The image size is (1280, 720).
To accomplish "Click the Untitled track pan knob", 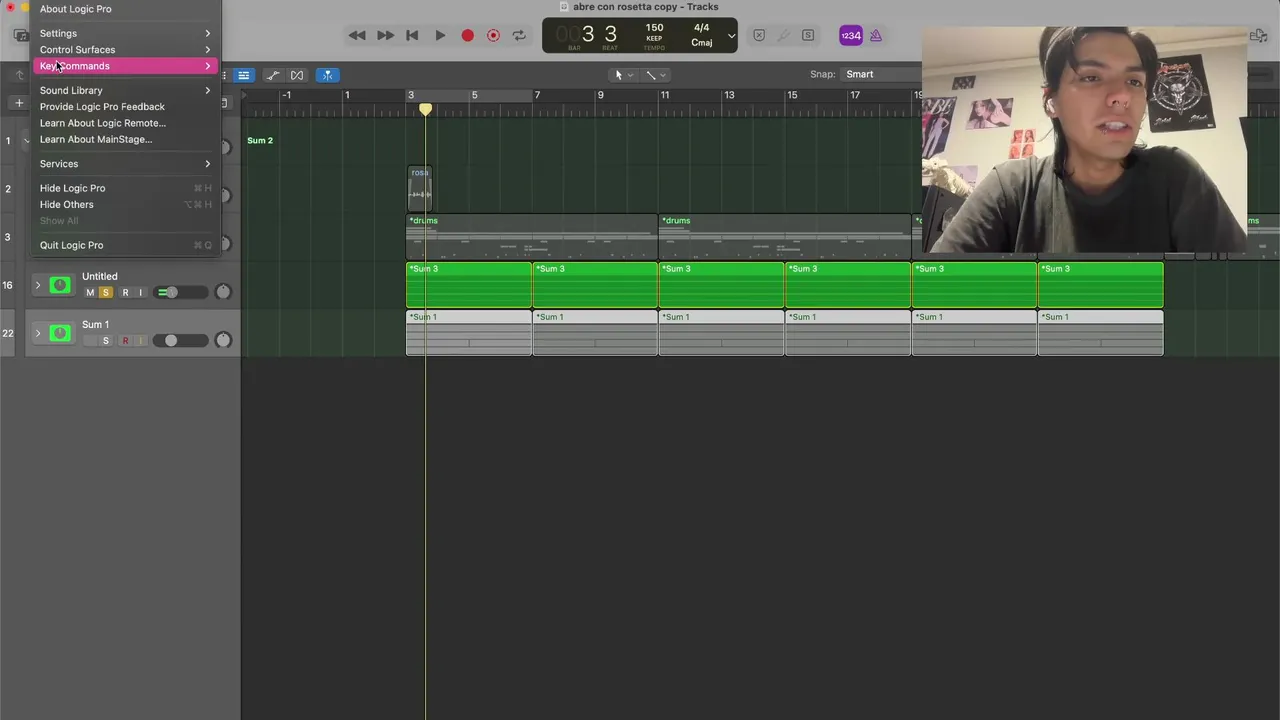I will click(x=223, y=292).
